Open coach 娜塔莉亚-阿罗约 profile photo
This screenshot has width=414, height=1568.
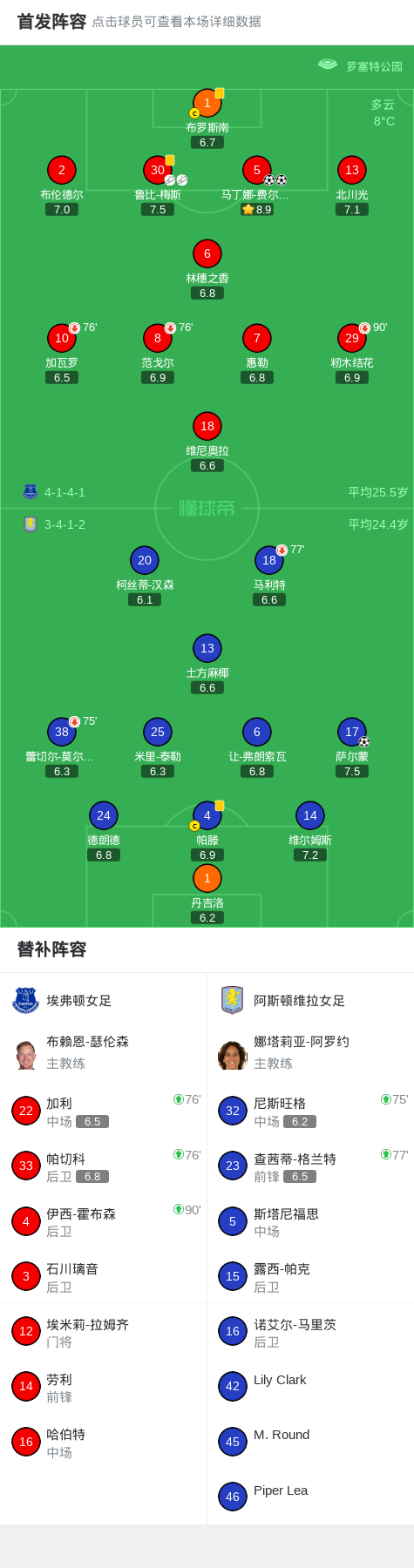tap(233, 1055)
